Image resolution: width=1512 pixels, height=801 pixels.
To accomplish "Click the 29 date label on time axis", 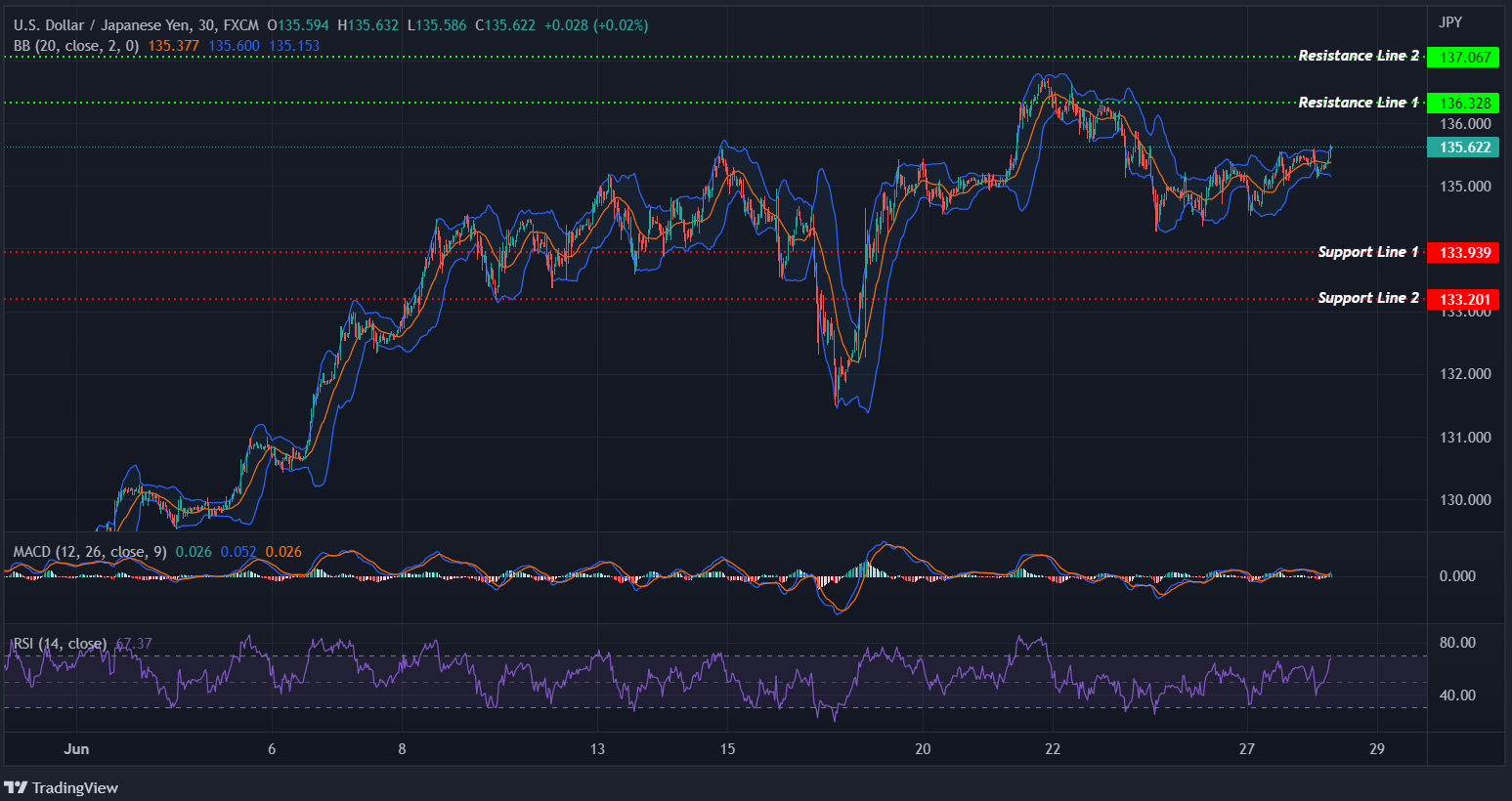I will pyautogui.click(x=1377, y=749).
